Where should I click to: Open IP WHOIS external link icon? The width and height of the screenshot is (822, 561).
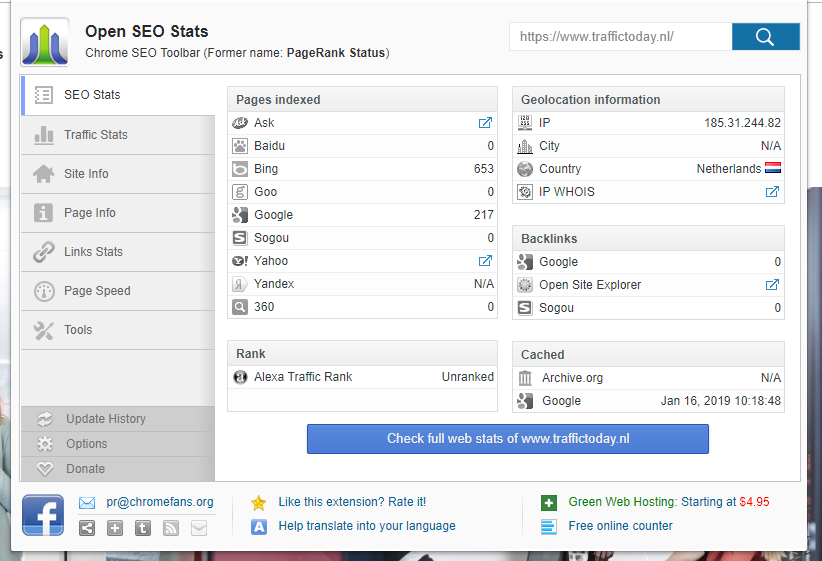772,192
